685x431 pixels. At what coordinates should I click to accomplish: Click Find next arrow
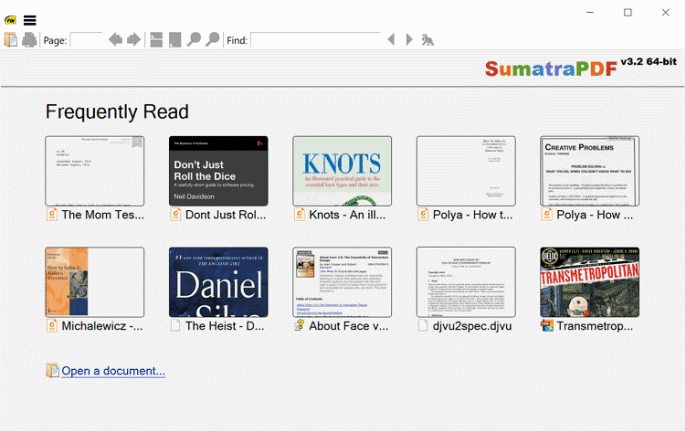point(409,40)
